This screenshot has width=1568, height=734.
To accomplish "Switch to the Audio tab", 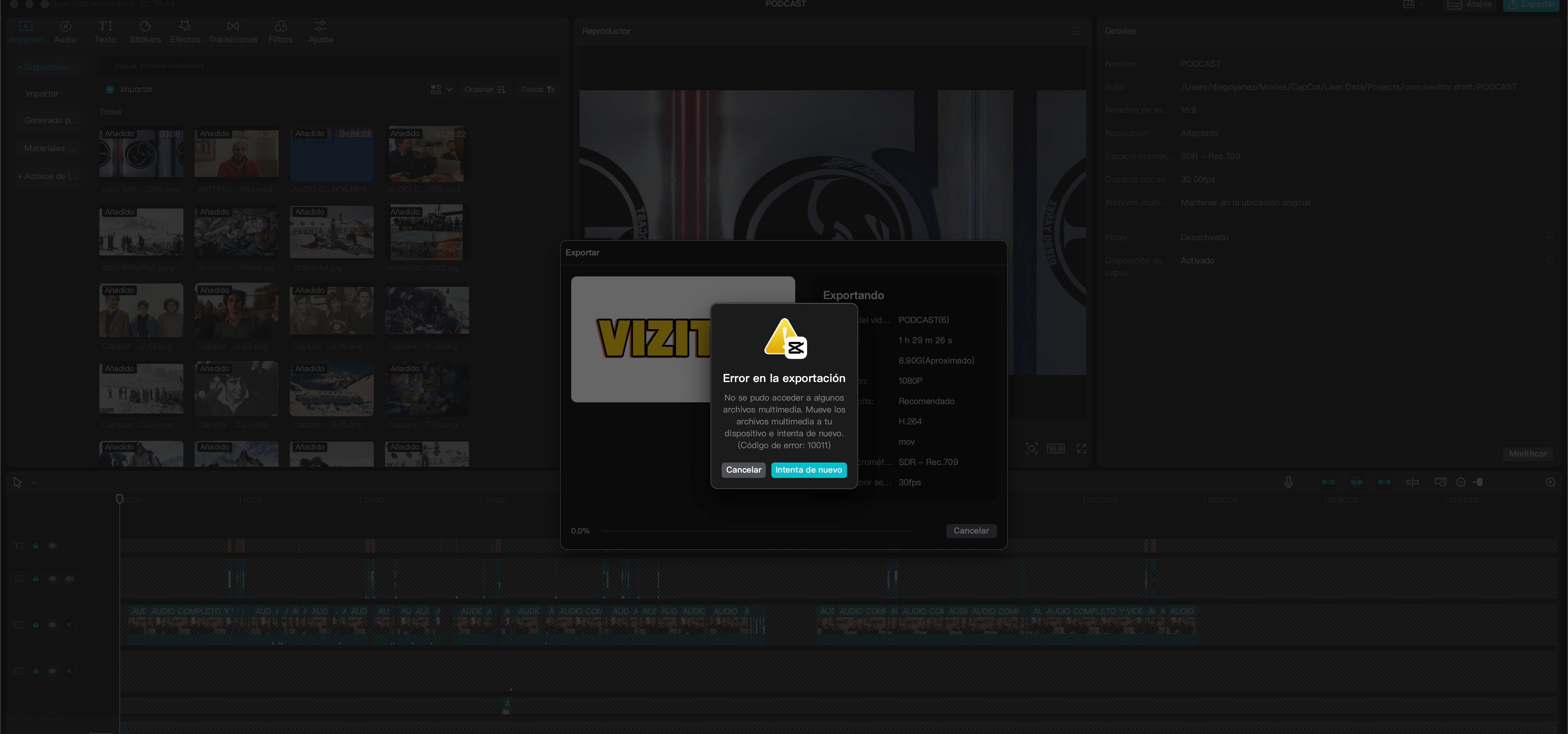I will point(65,31).
